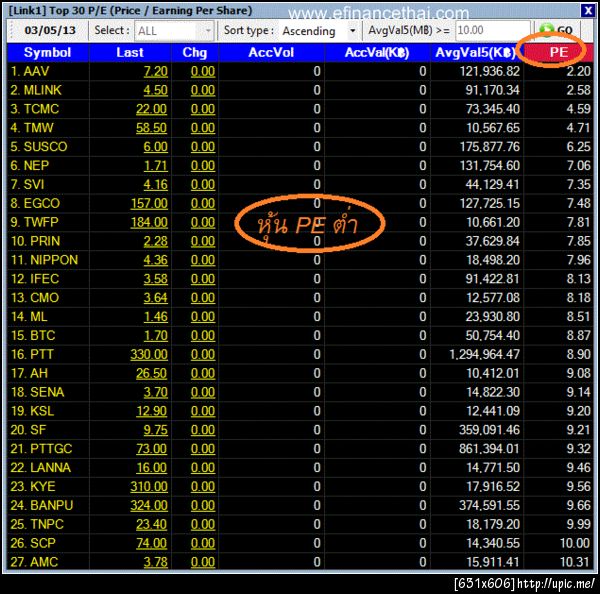Click SUSCO AvgVal5 value 175,877.76

(489, 147)
